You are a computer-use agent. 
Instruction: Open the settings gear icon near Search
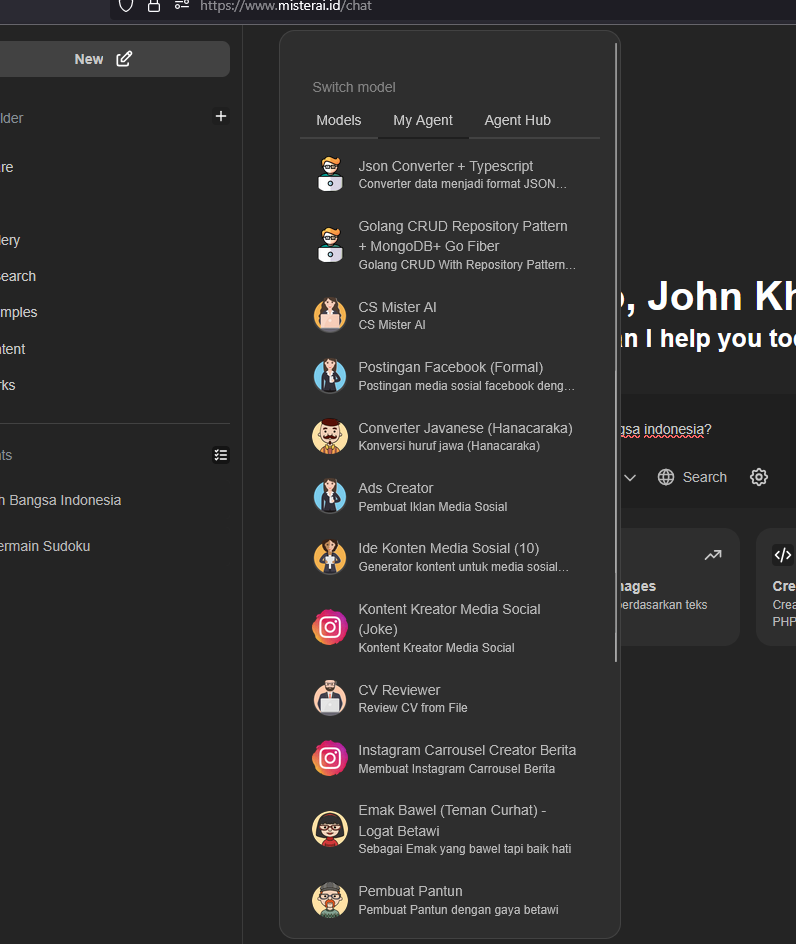(x=759, y=477)
